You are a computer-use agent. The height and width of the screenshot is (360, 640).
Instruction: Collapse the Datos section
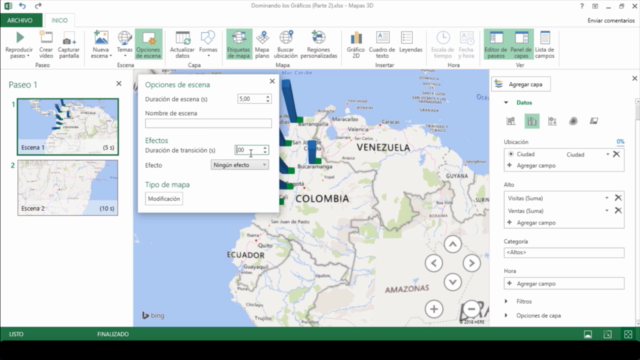click(x=506, y=102)
